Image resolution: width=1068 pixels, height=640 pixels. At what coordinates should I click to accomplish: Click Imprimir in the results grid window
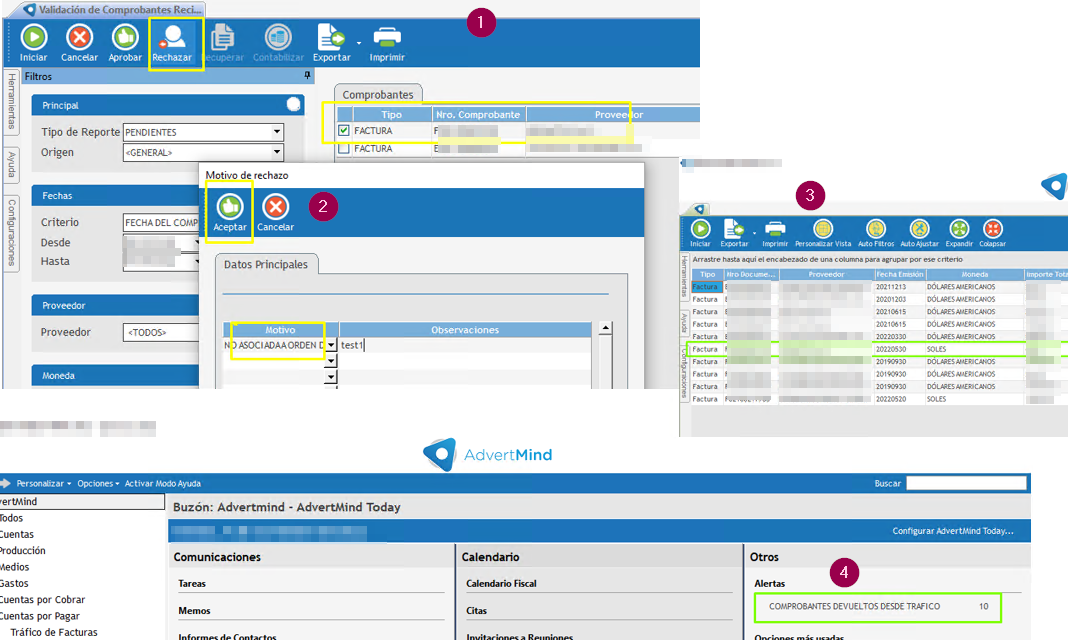[775, 233]
